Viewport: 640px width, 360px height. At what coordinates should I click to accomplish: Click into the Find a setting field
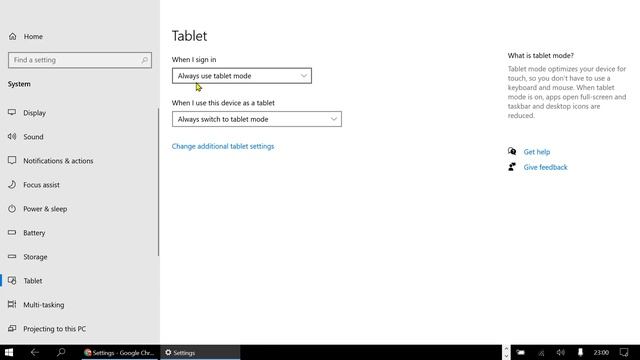(80, 60)
